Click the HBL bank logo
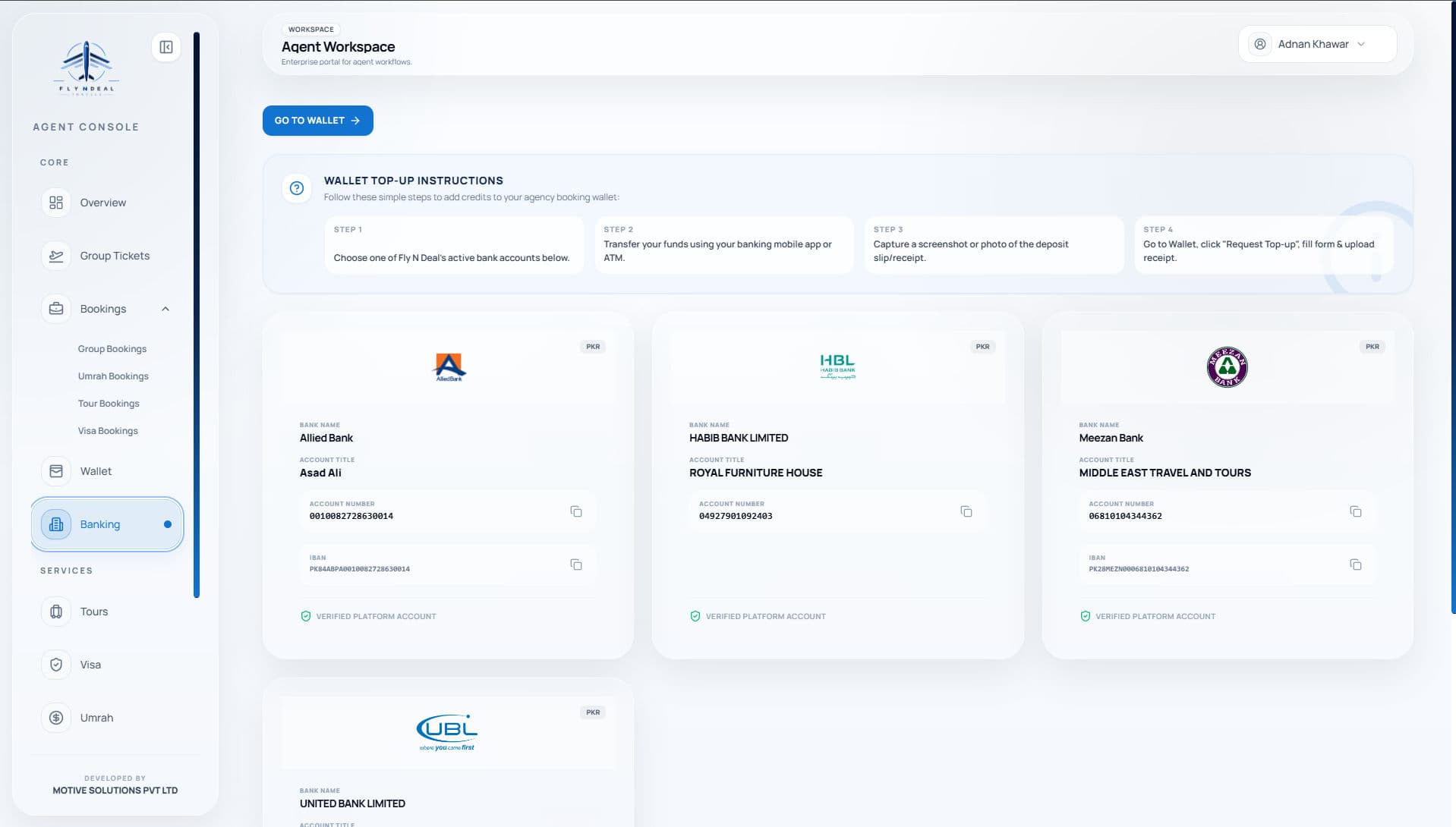The height and width of the screenshot is (827, 1456). pos(838,367)
